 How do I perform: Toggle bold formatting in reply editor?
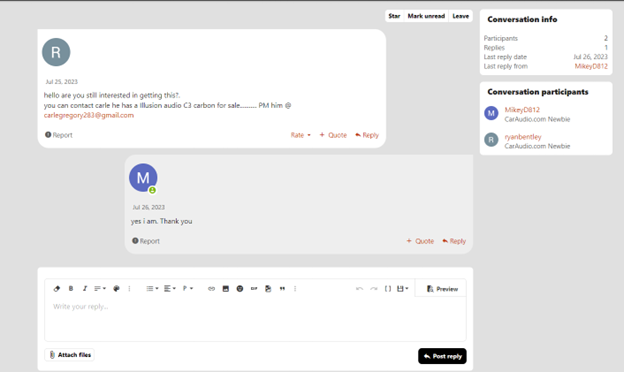click(71, 288)
